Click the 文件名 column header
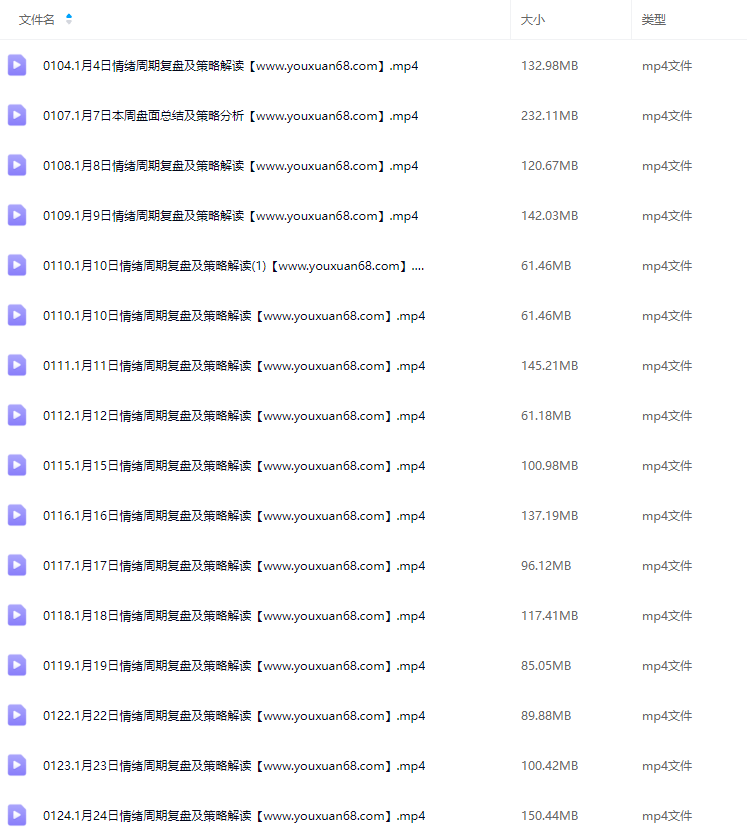747x832 pixels. (37, 20)
